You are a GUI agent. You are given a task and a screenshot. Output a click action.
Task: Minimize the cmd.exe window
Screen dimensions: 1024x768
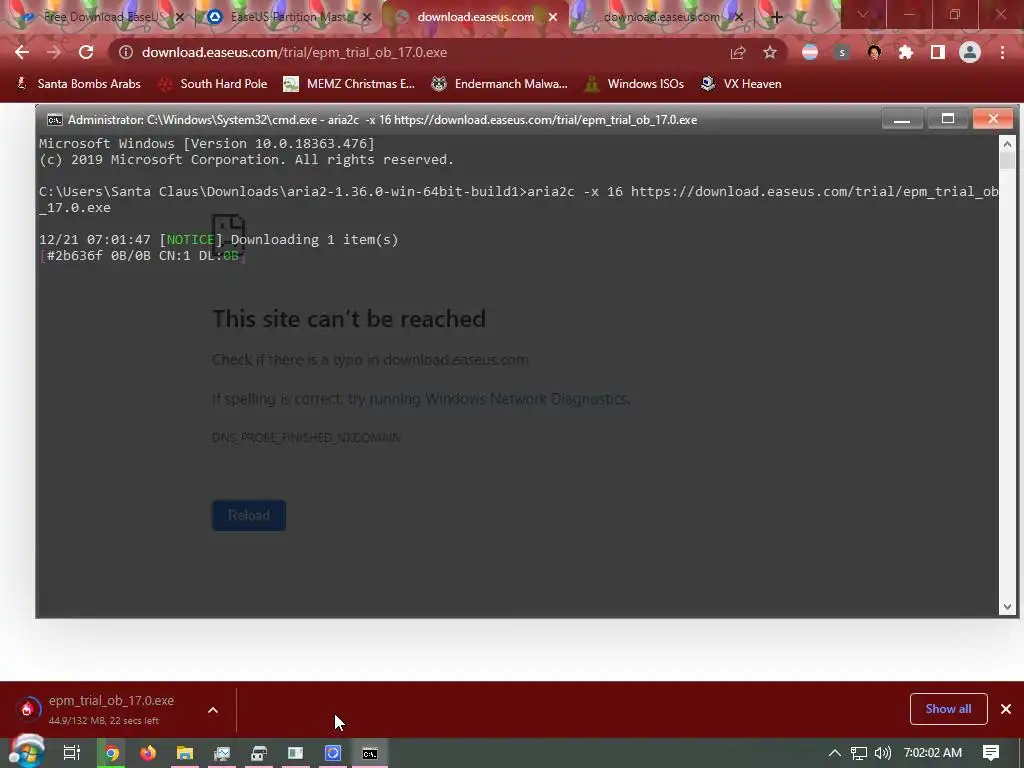point(902,119)
